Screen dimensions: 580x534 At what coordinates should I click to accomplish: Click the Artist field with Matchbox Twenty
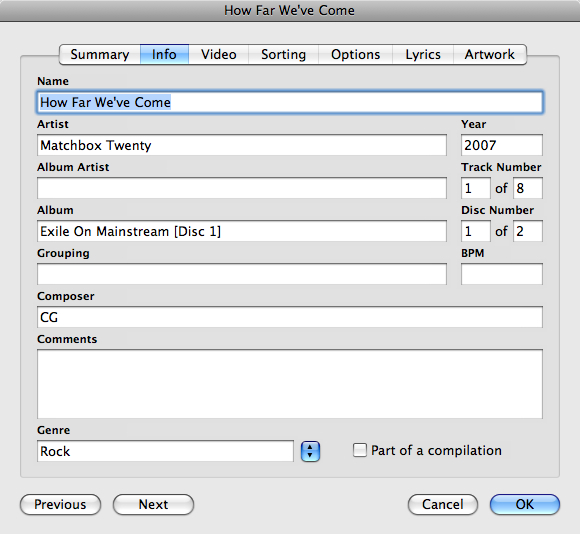(x=242, y=145)
